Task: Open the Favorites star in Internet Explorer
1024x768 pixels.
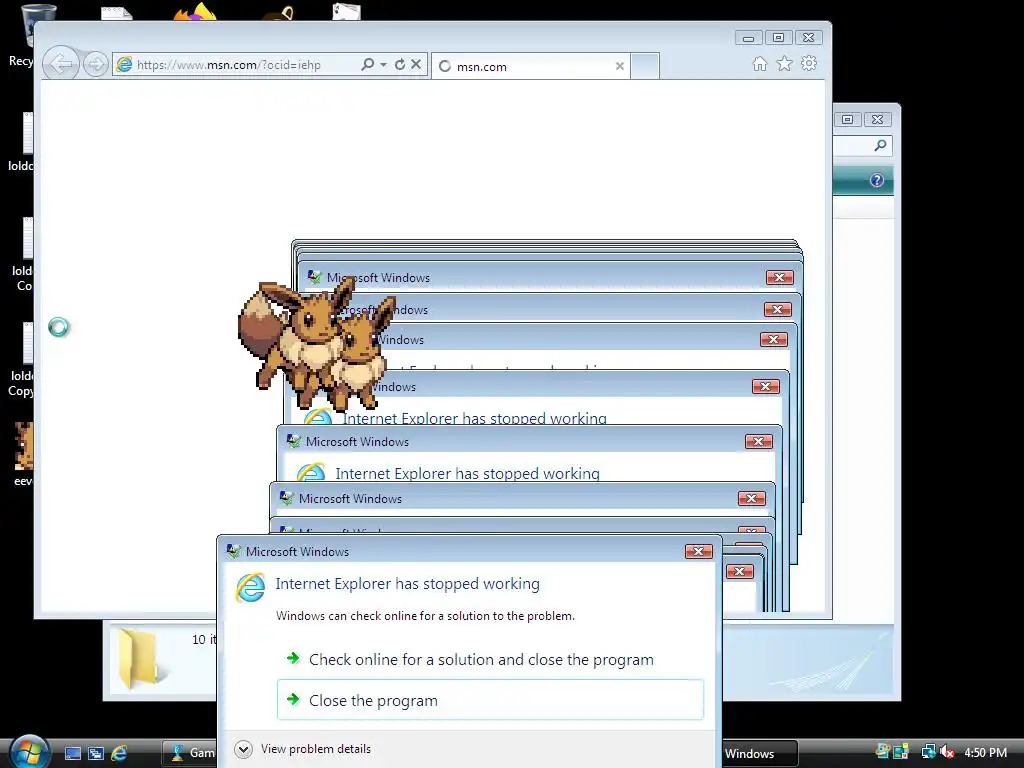Action: coord(784,63)
